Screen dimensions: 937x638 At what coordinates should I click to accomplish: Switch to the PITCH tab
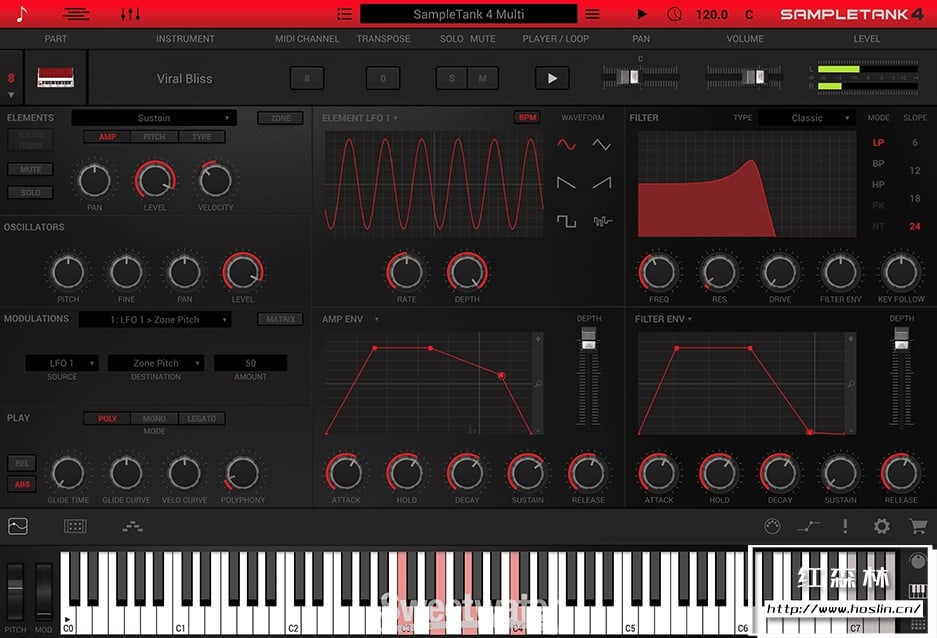154,137
